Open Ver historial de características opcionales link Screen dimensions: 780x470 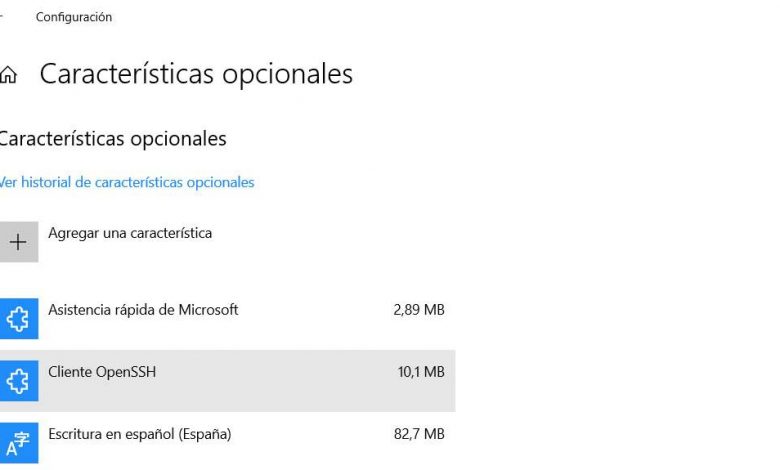[128, 183]
